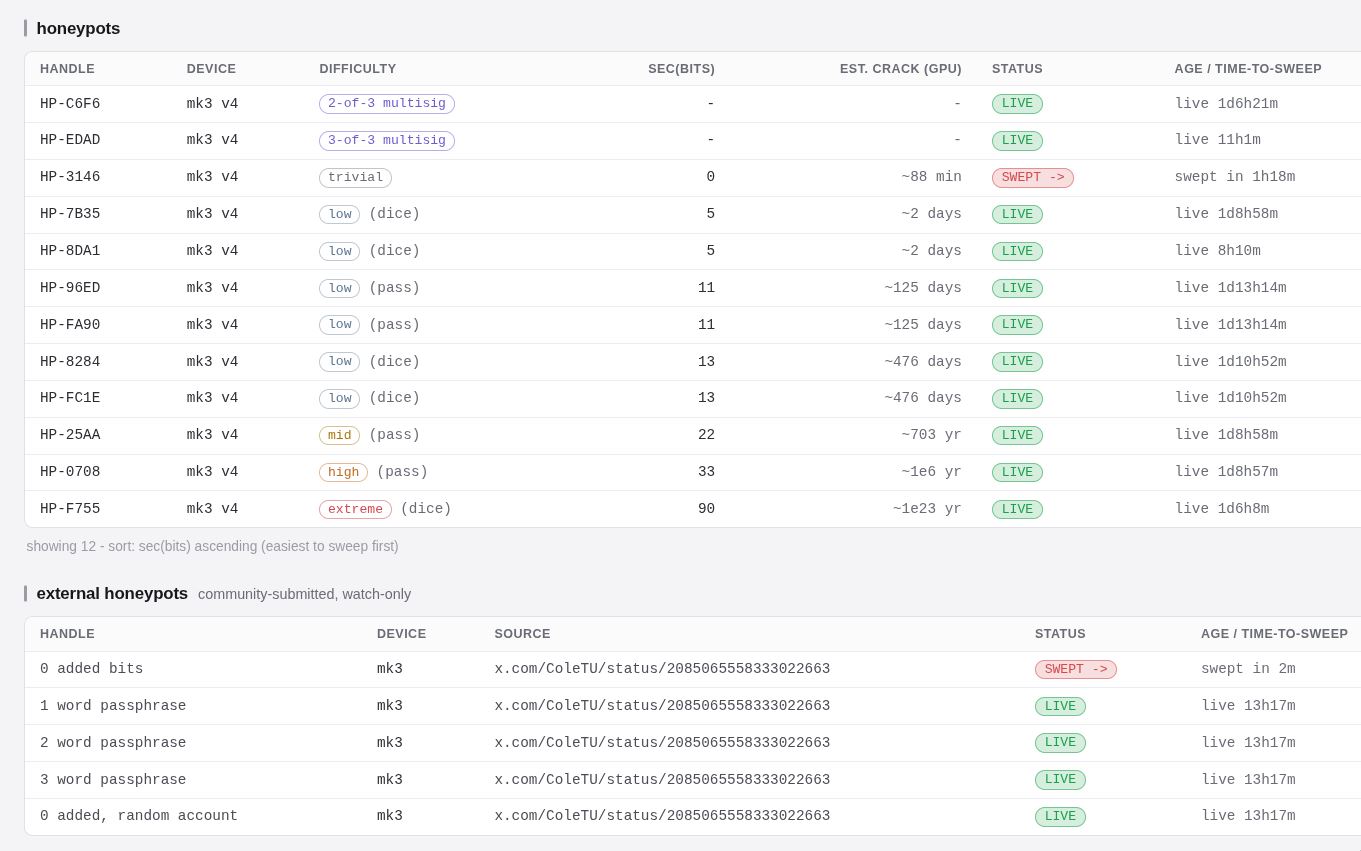The width and height of the screenshot is (1361, 851).
Task: Click the "SWEPT ->" status for HP-3146
Action: coord(1033,178)
